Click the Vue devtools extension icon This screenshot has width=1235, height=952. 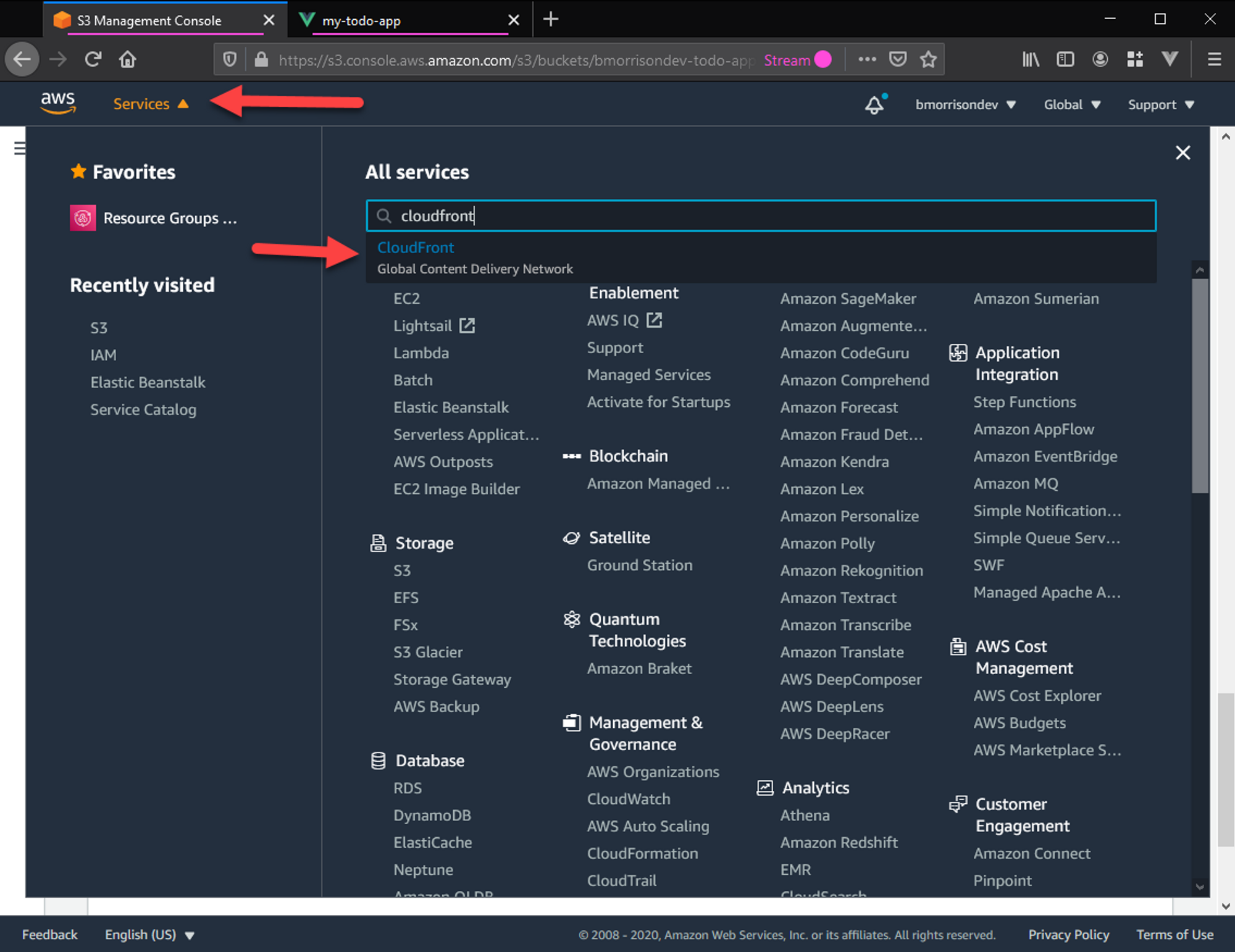point(1170,59)
